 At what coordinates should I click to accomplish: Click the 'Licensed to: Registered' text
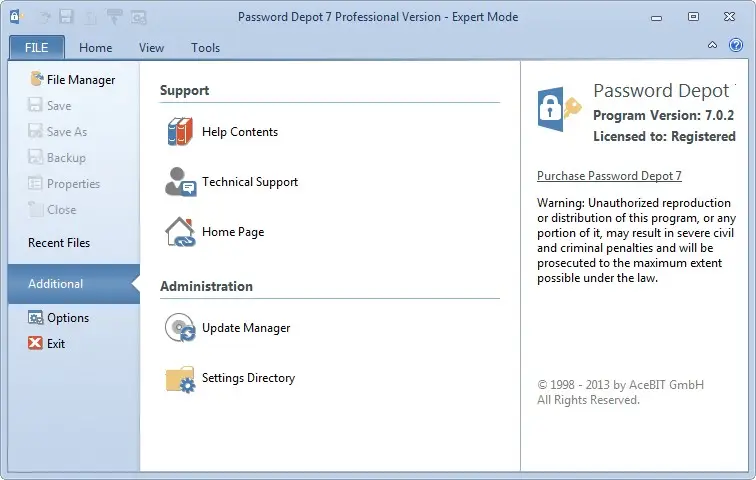pyautogui.click(x=664, y=136)
